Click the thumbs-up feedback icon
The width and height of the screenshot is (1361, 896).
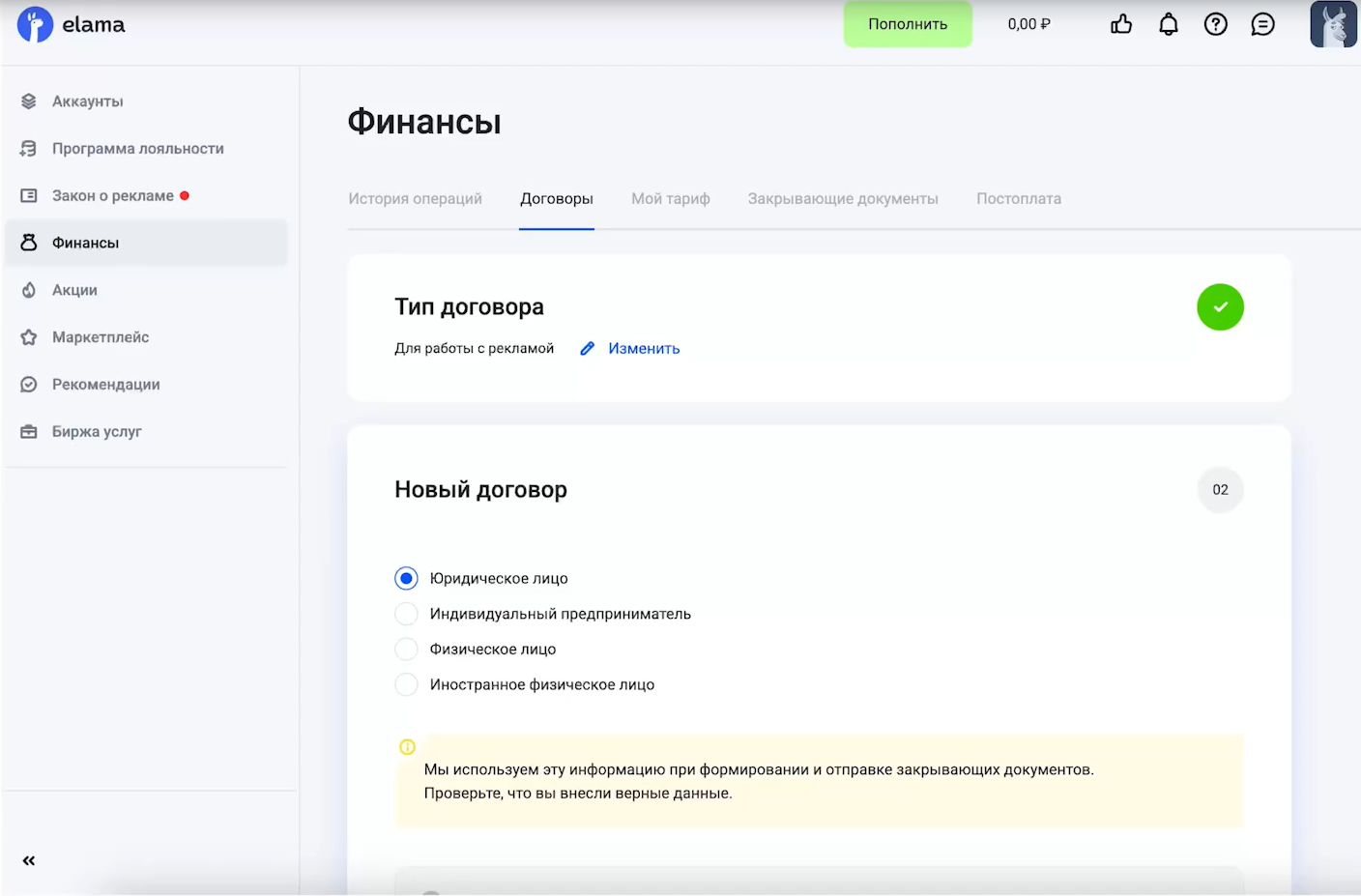pos(1120,24)
